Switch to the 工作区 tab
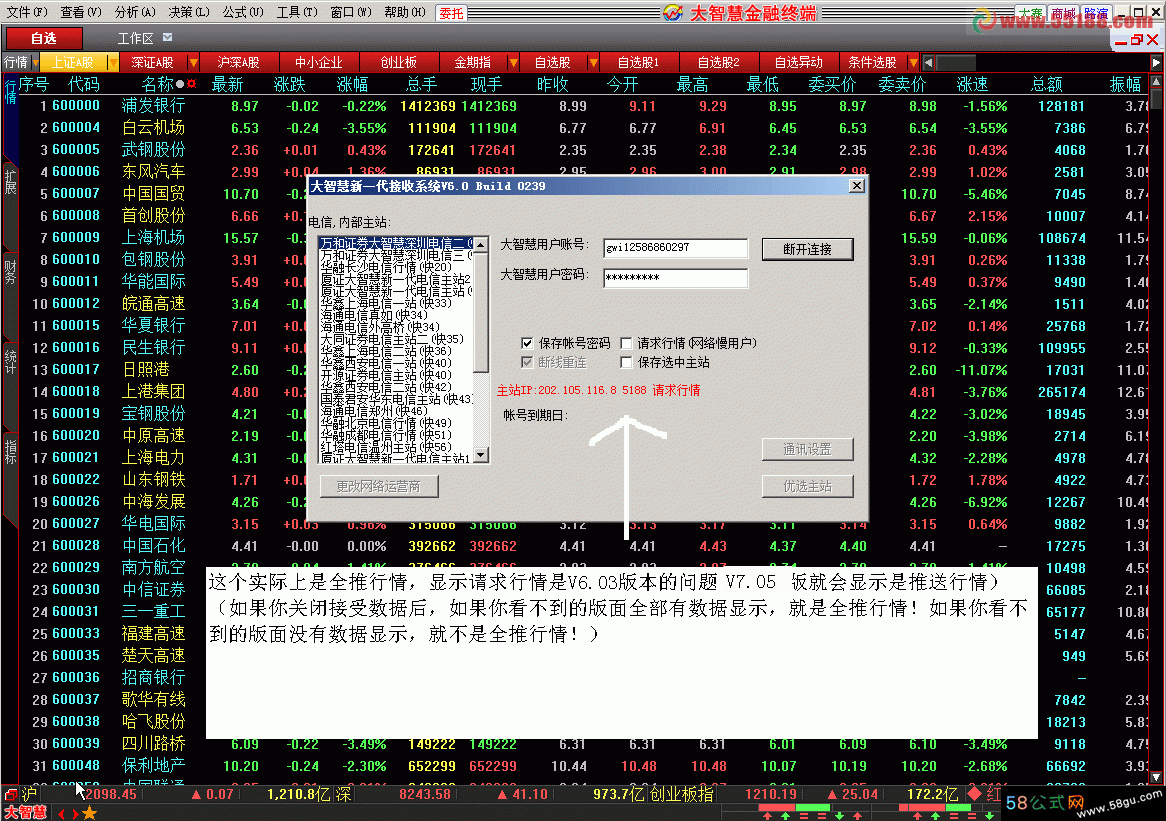 click(135, 38)
